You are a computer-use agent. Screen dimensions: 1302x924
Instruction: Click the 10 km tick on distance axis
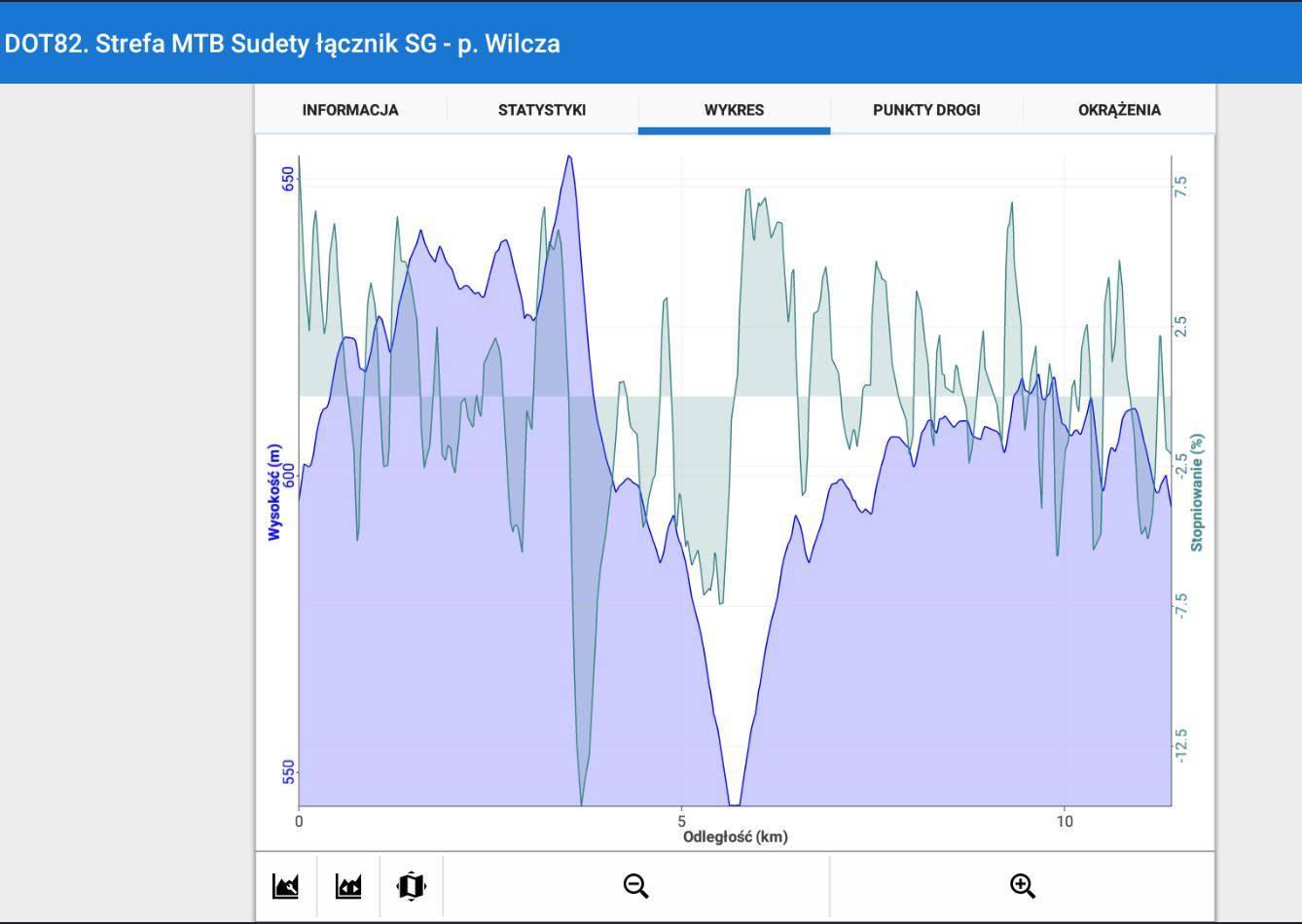point(1064,822)
